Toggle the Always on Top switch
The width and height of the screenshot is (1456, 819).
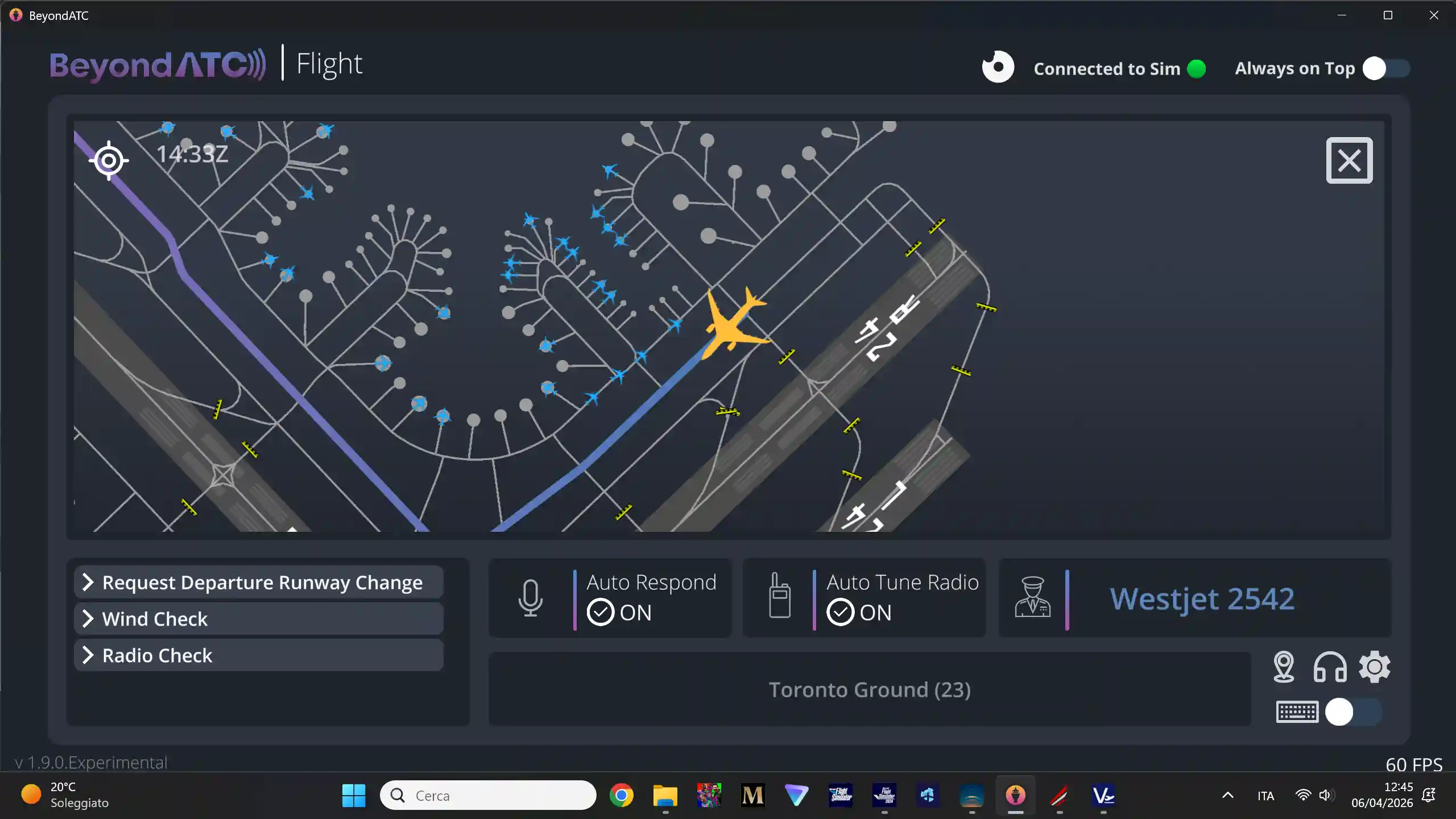(x=1387, y=69)
